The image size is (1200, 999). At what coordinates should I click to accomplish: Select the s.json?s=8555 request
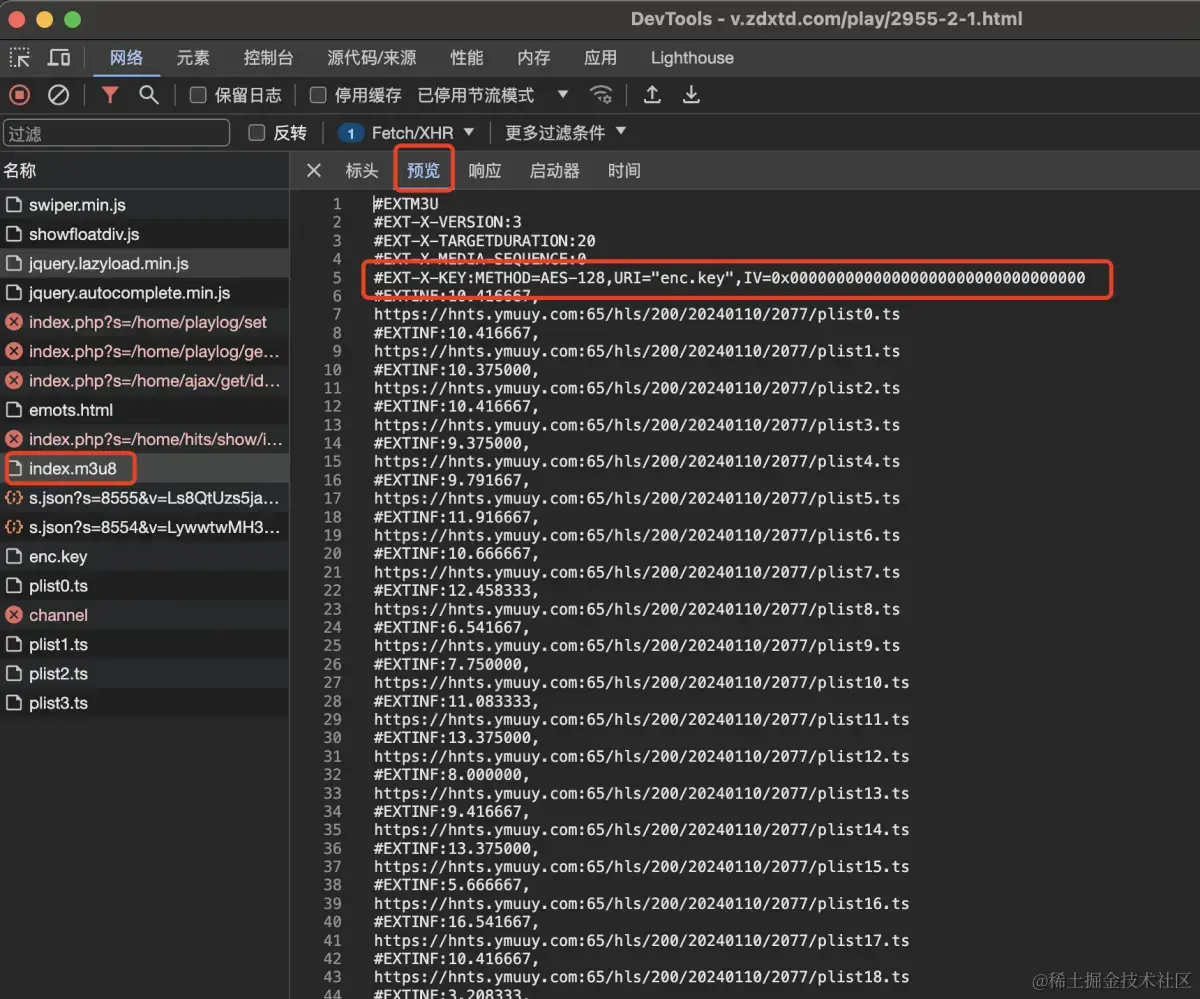click(x=144, y=498)
